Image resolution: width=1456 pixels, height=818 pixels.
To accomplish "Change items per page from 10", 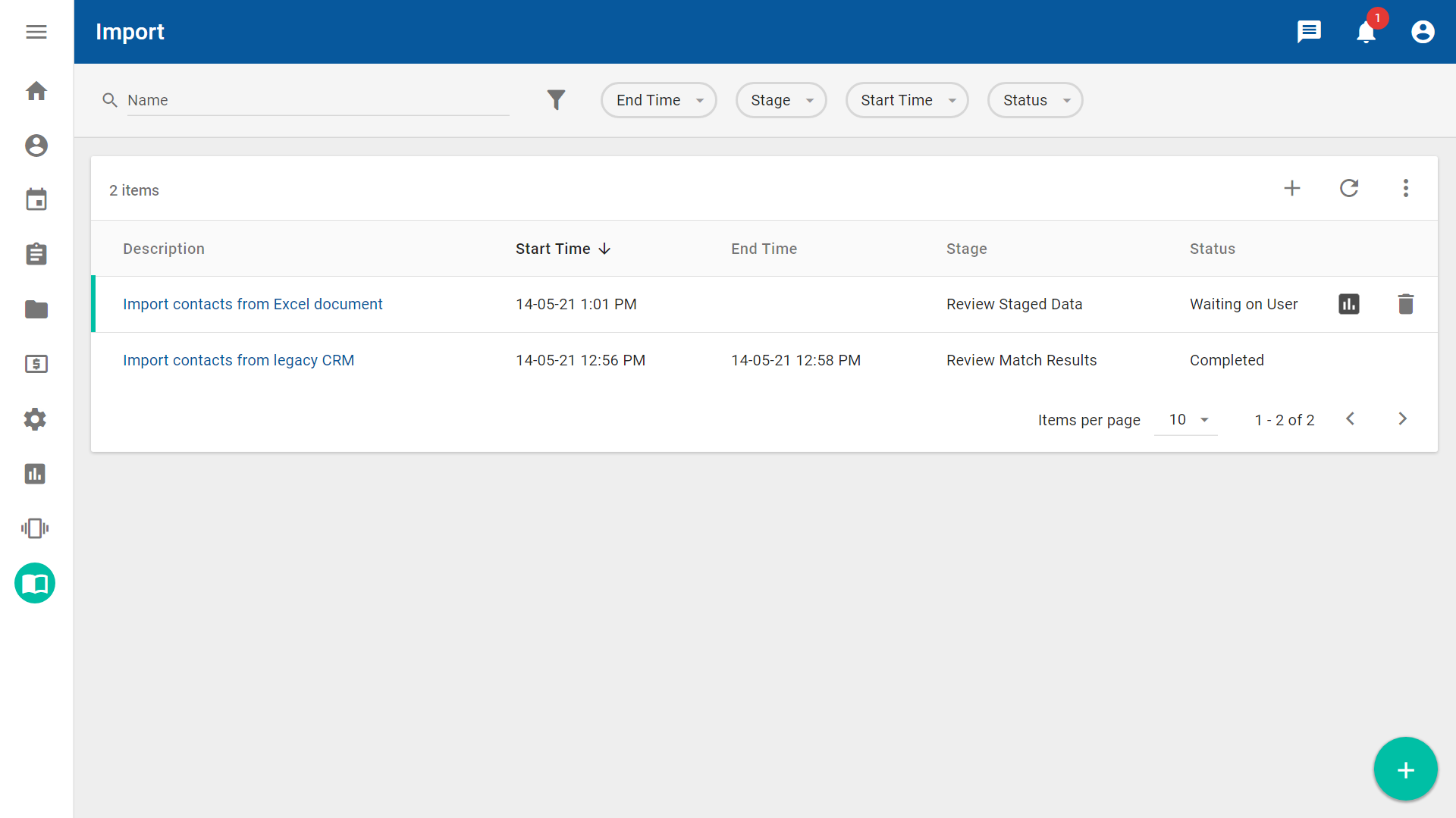I will [1185, 419].
